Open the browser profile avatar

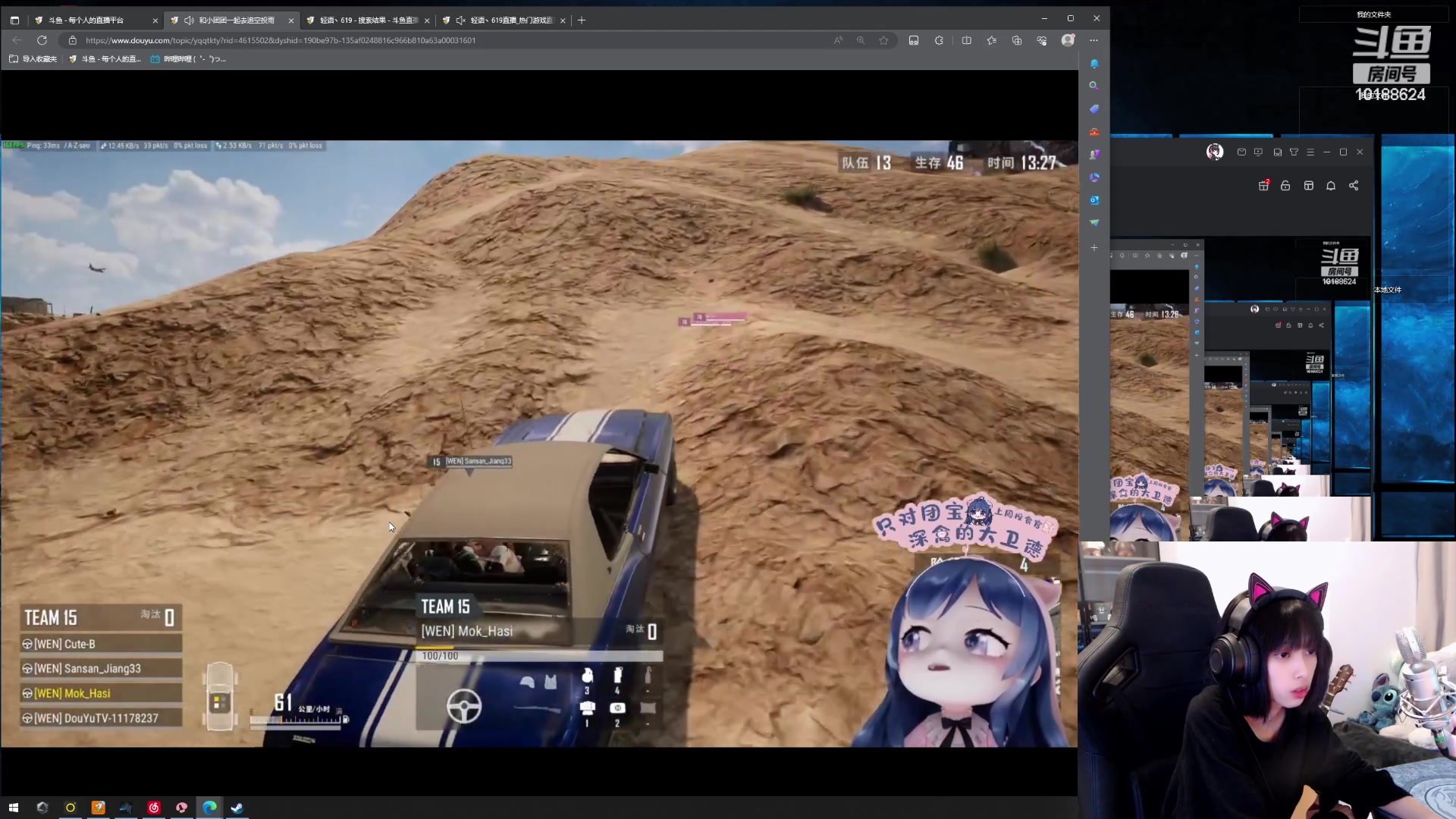1068,40
